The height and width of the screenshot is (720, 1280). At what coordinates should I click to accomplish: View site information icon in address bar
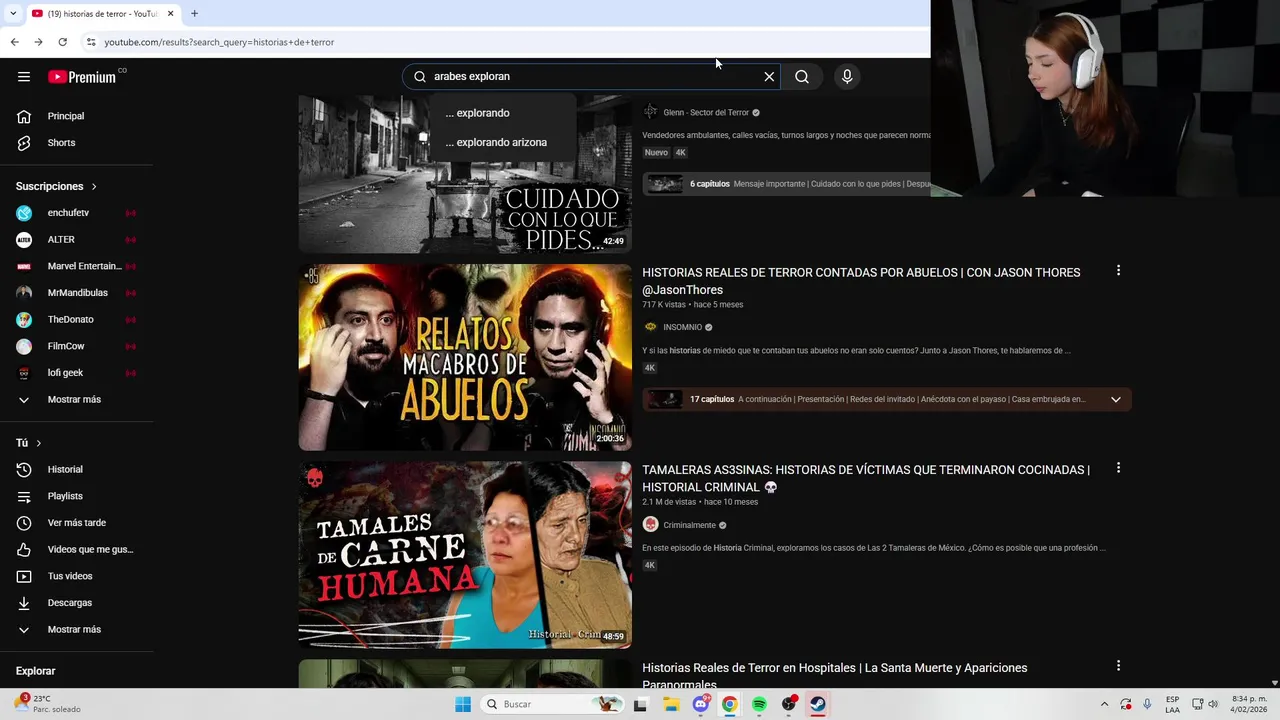point(90,42)
